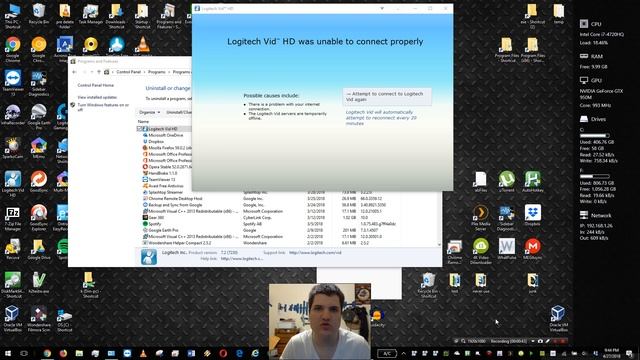This screenshot has height=360, width=640.
Task: Click C: drive usage bar in sidebar
Action: [x=595, y=136]
